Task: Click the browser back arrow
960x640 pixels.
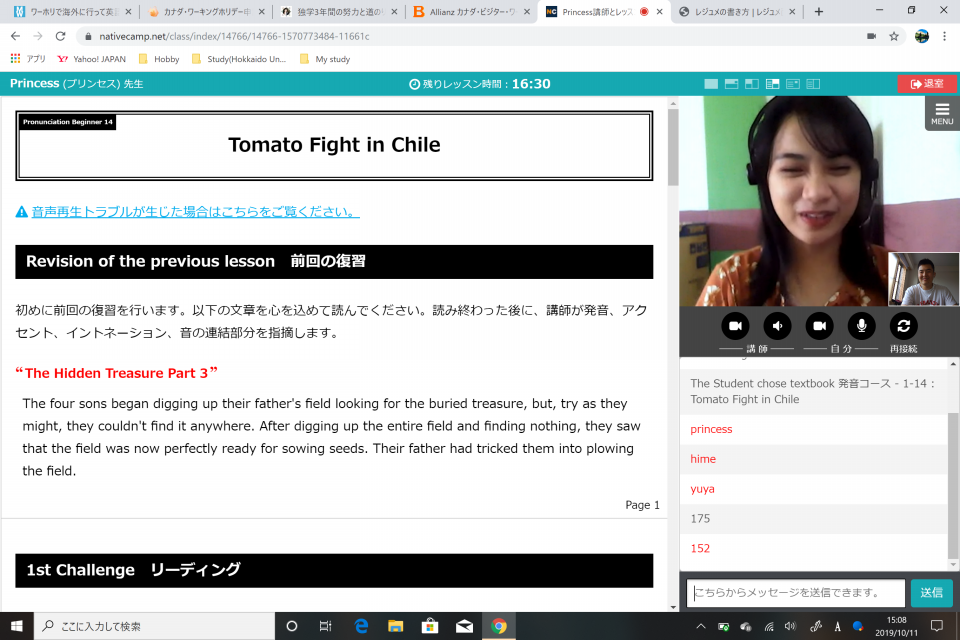Action: click(15, 36)
